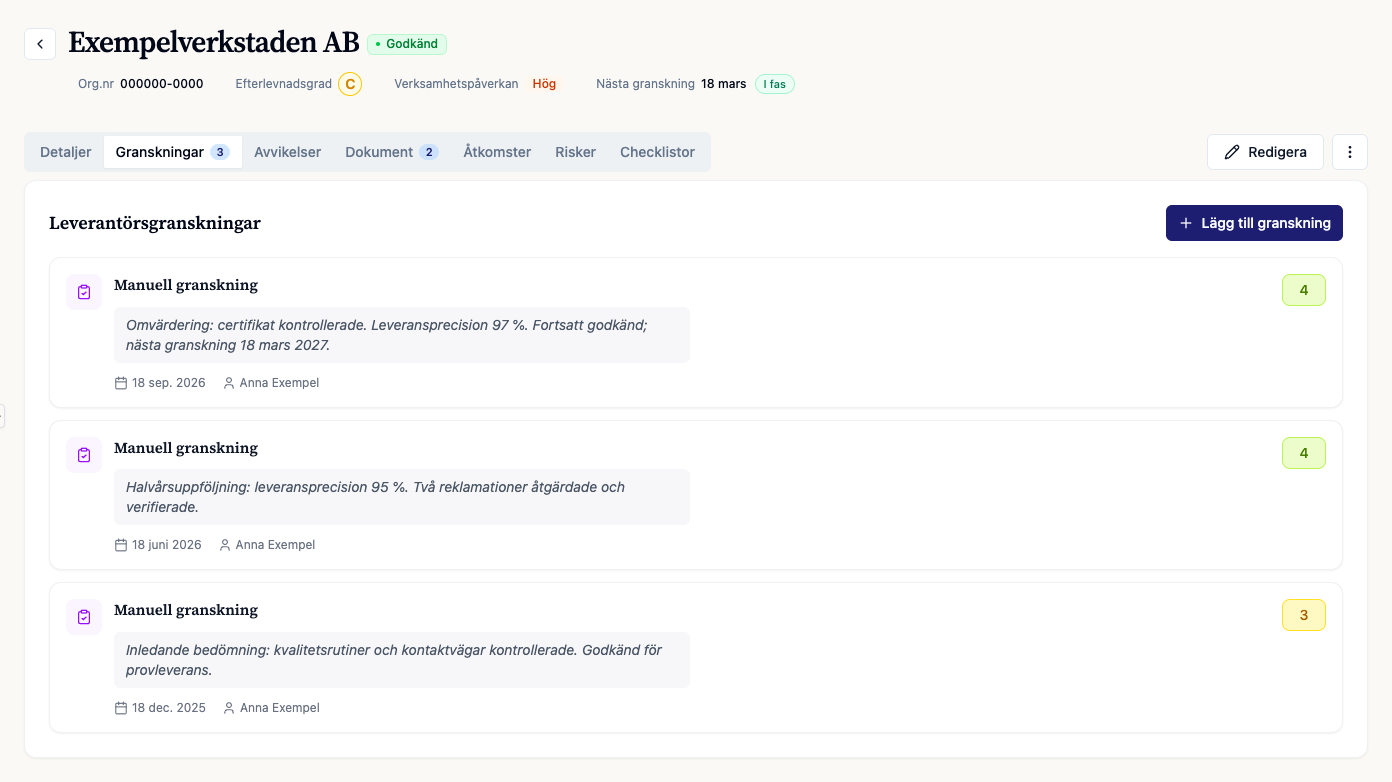Open the review noting Leveransprecision 97 %
This screenshot has height=782, width=1392.
point(401,335)
